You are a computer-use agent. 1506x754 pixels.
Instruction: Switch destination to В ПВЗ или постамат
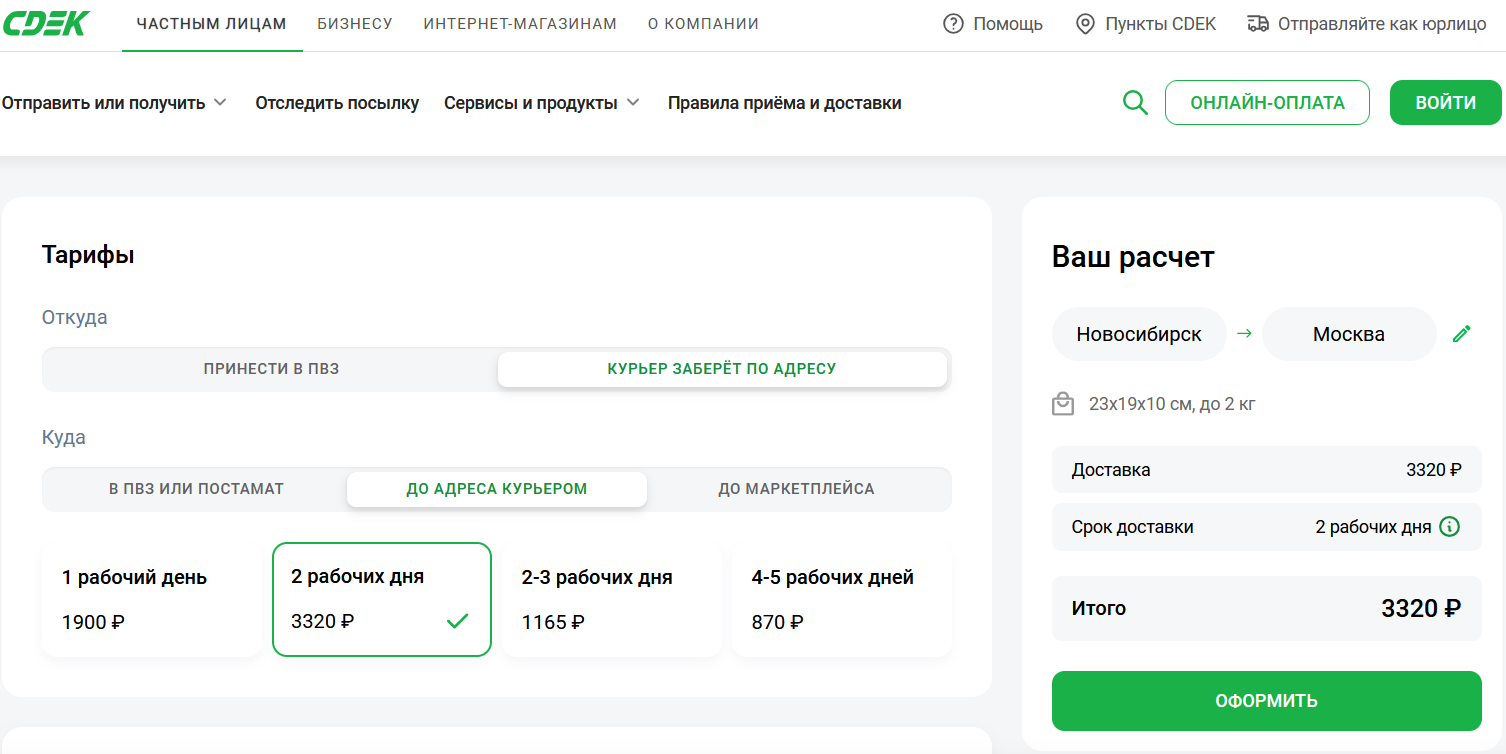196,489
